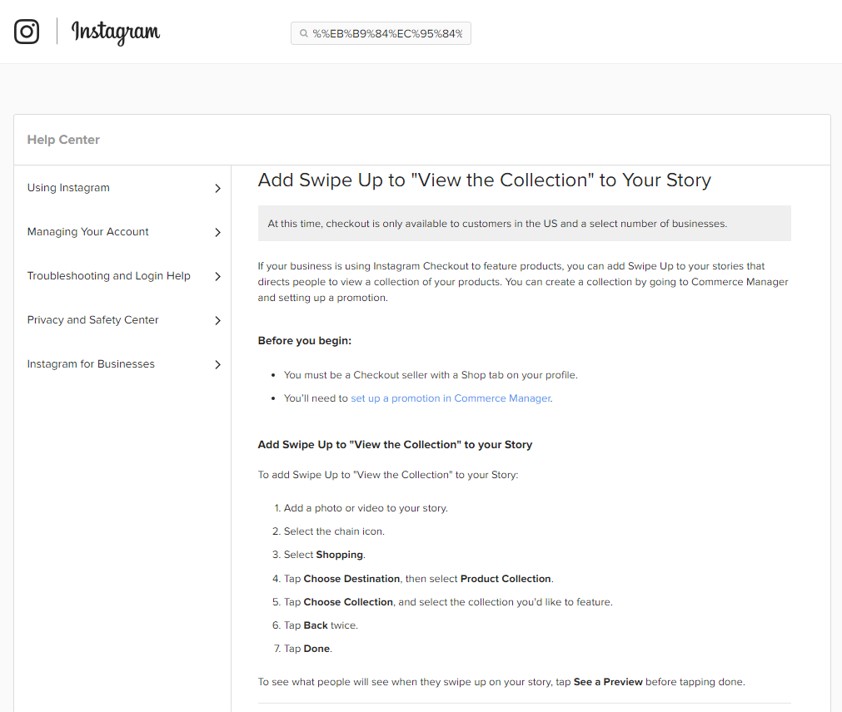This screenshot has width=842, height=712.
Task: Expand Troubleshooting and Login Help chevron
Action: [217, 277]
